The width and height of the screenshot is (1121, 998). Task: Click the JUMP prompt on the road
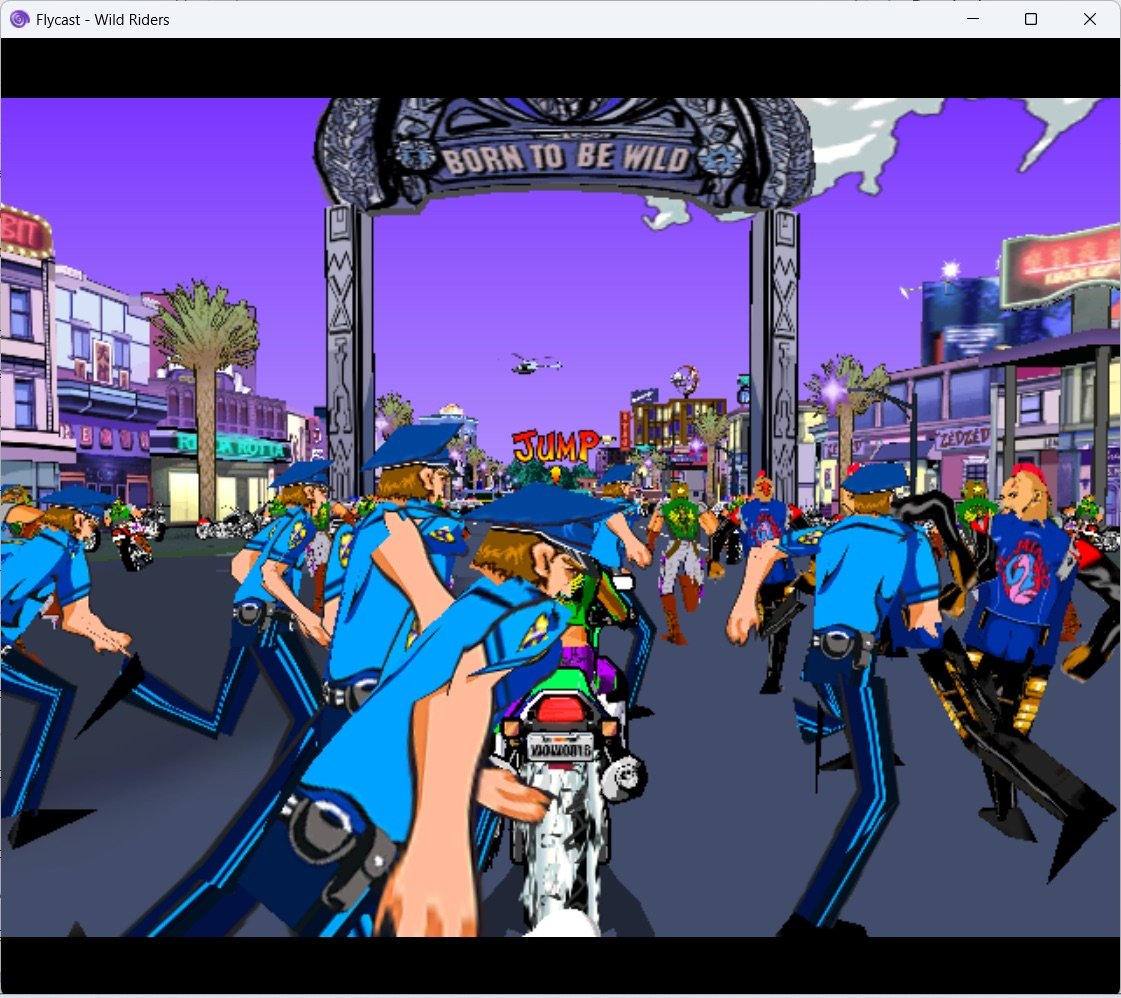[554, 444]
